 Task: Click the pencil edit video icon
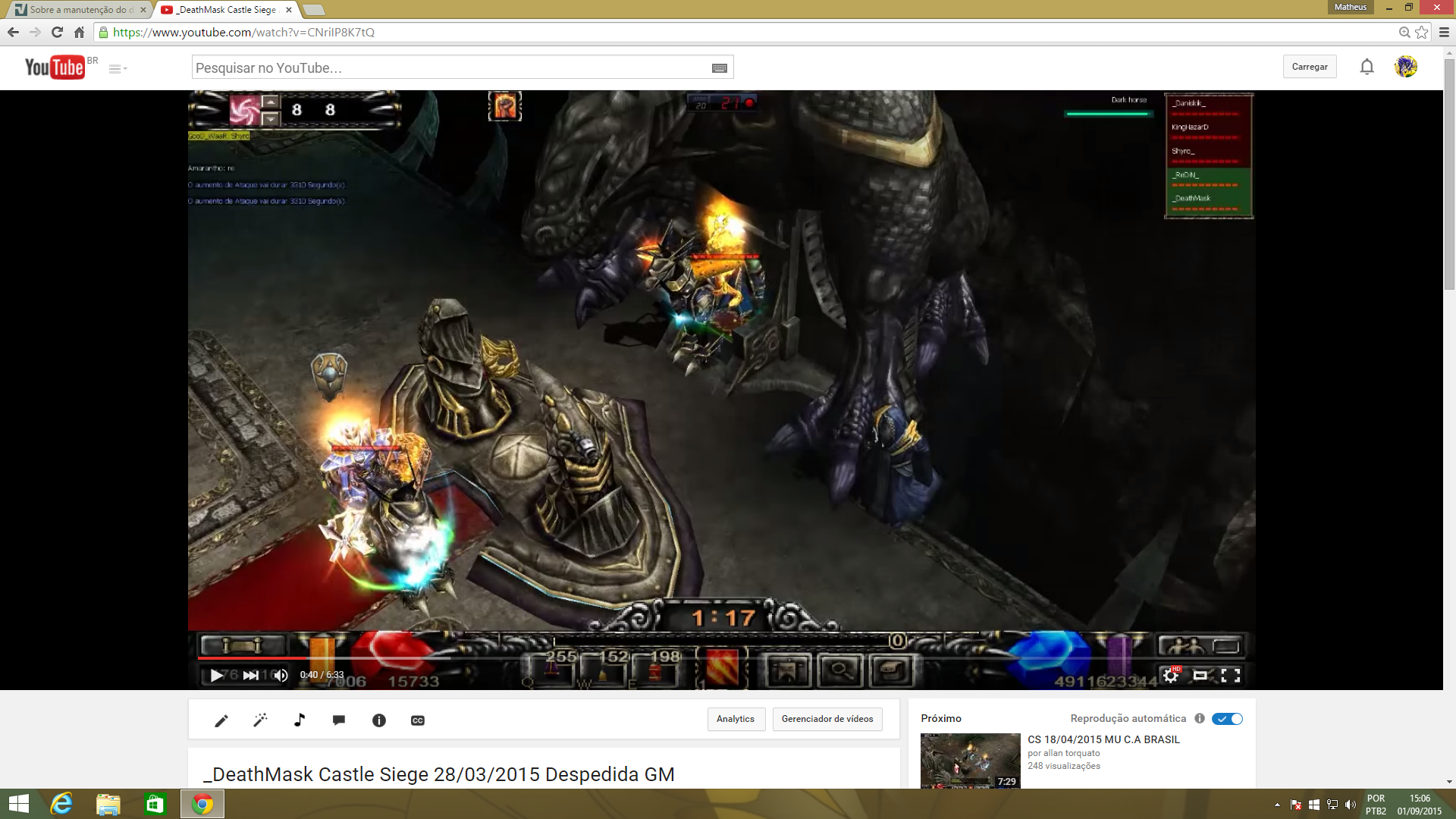221,720
